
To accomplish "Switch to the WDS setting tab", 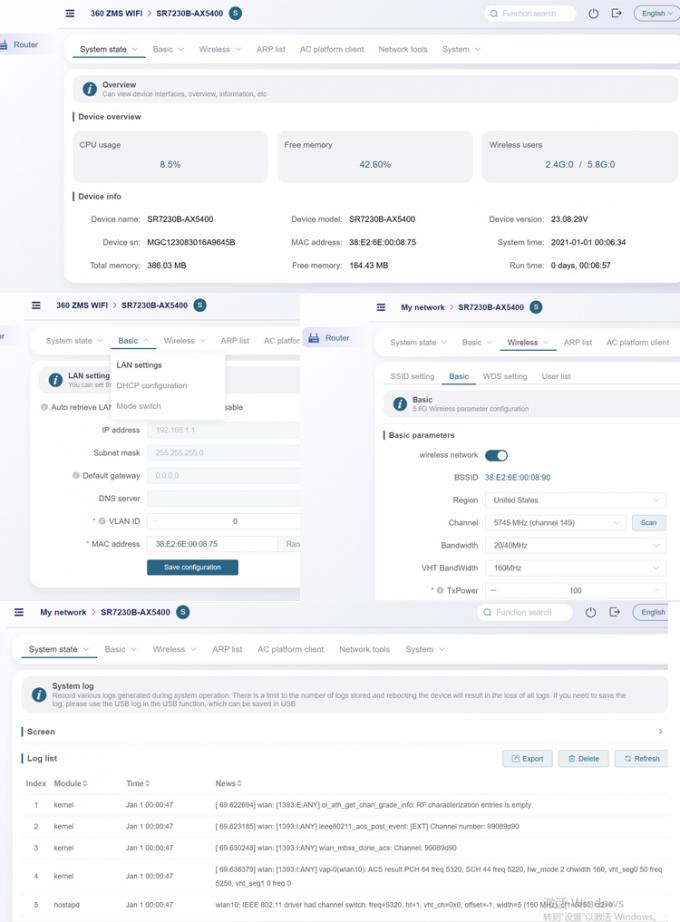I will 505,376.
